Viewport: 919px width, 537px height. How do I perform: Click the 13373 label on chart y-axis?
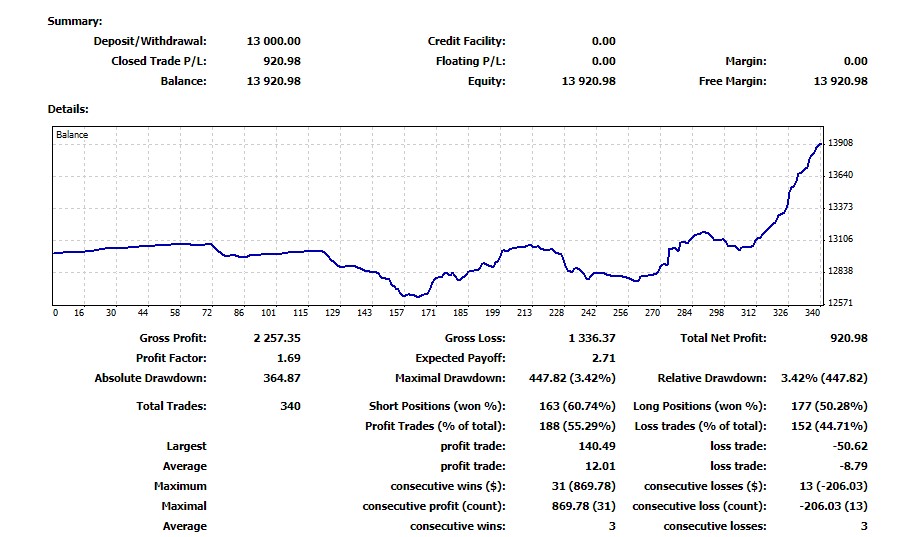click(842, 207)
